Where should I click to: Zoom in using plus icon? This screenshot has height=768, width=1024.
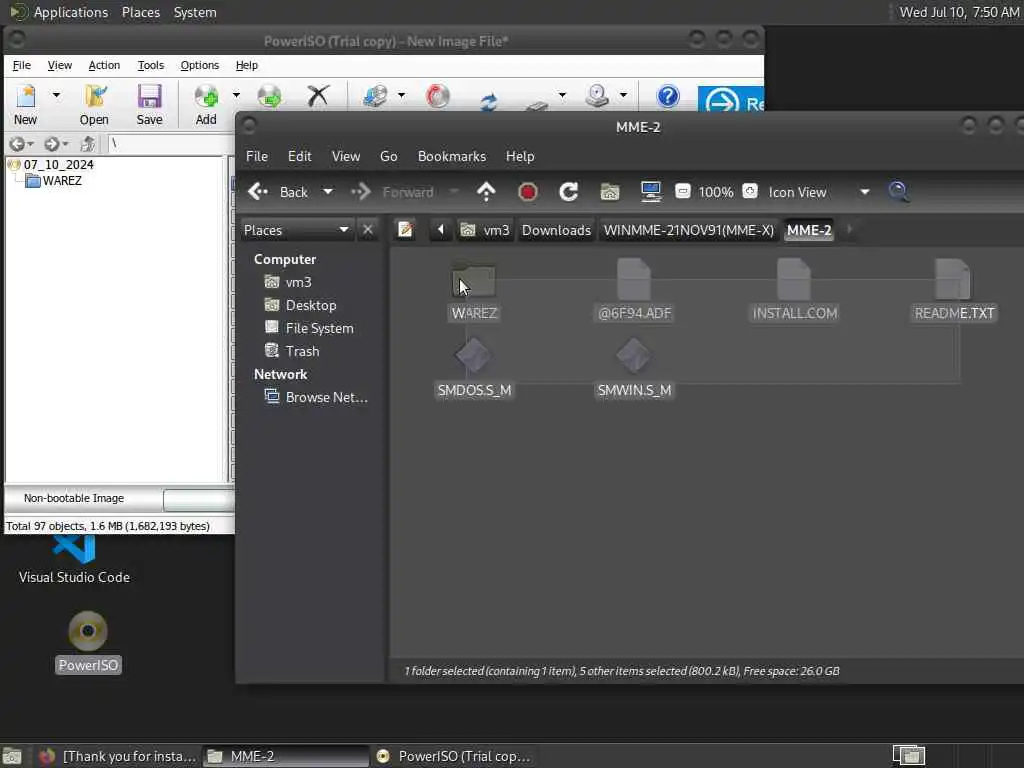pos(750,191)
